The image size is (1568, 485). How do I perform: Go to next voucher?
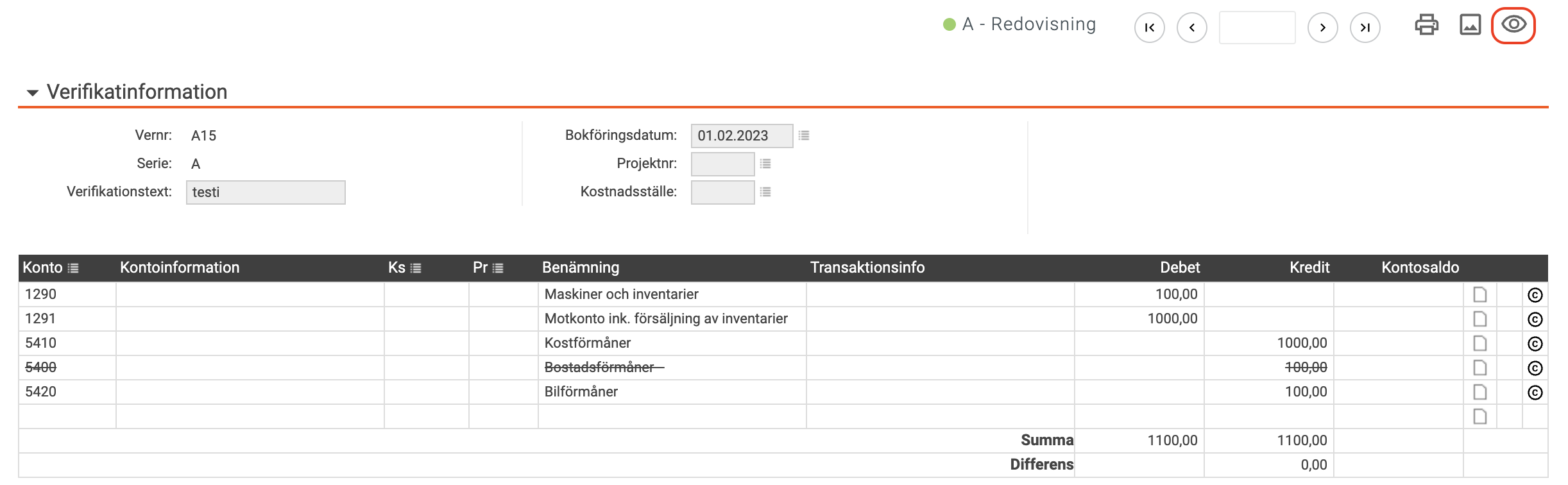point(1322,28)
